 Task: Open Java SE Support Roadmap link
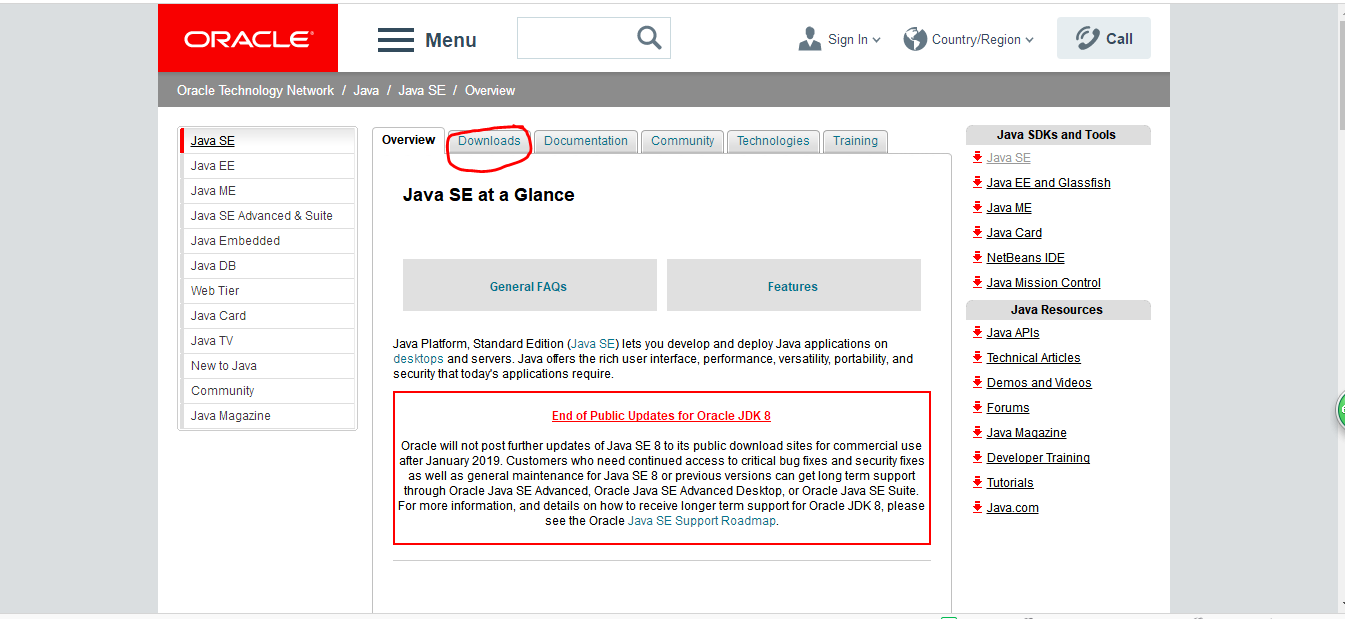(x=701, y=521)
